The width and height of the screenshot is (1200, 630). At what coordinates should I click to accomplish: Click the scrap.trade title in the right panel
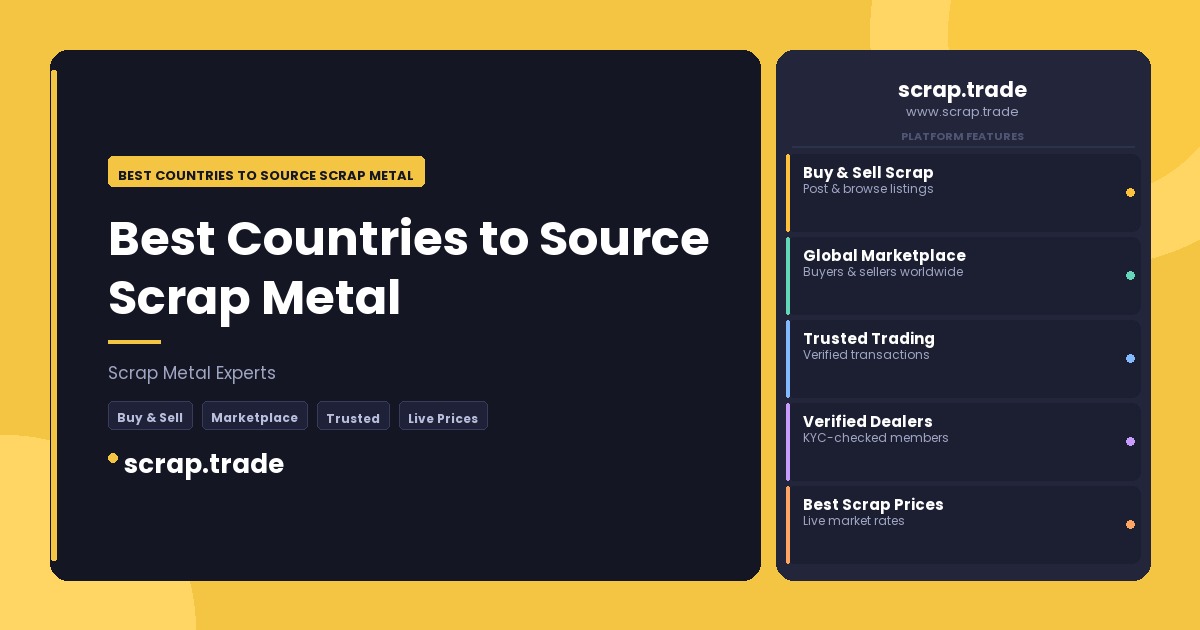point(962,90)
